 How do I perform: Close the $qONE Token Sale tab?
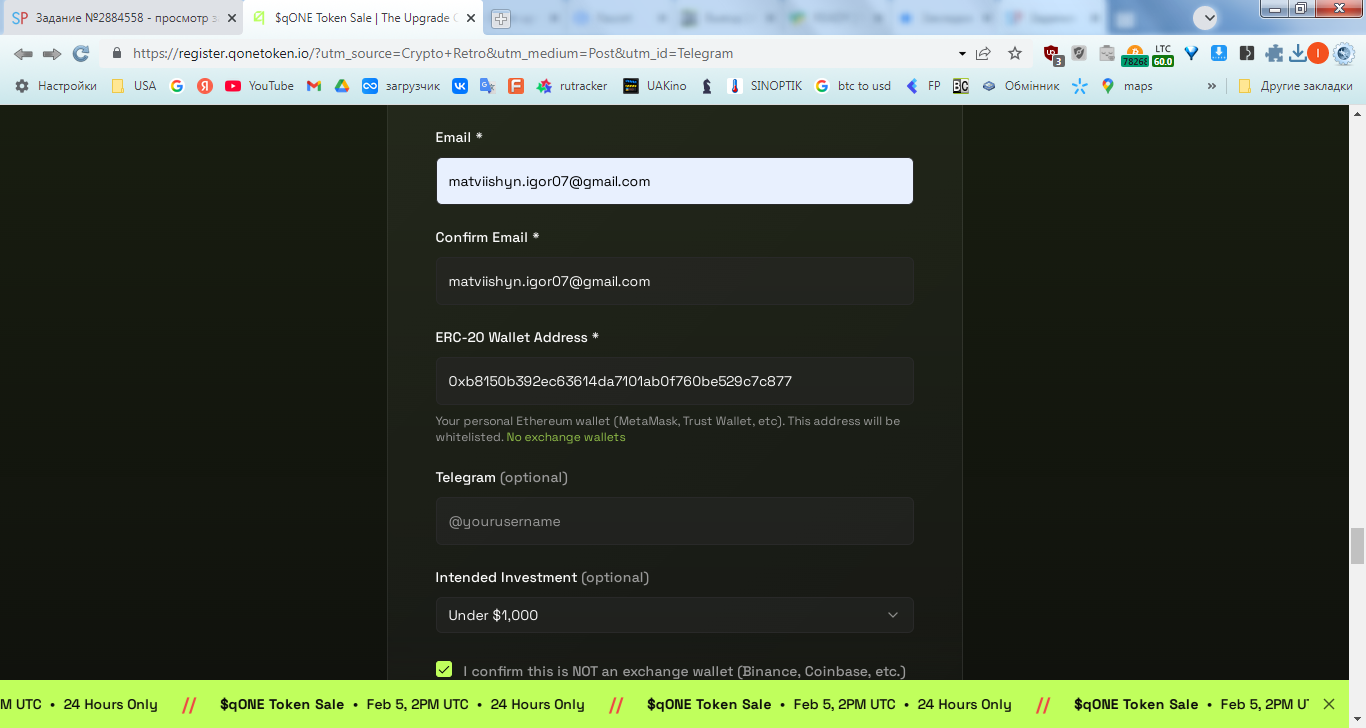[471, 18]
